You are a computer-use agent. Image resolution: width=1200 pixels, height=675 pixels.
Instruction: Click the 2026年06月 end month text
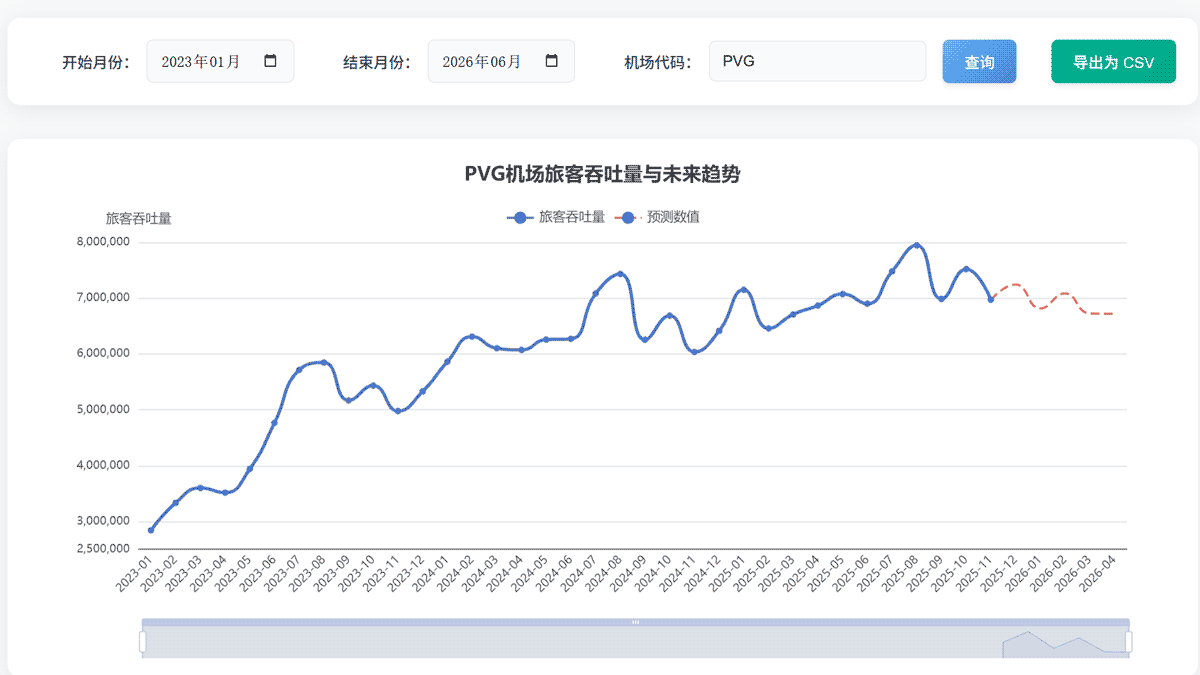482,61
